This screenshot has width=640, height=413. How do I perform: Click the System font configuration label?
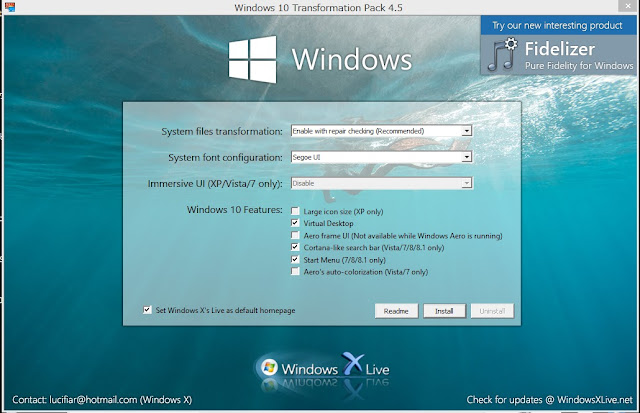(x=225, y=158)
